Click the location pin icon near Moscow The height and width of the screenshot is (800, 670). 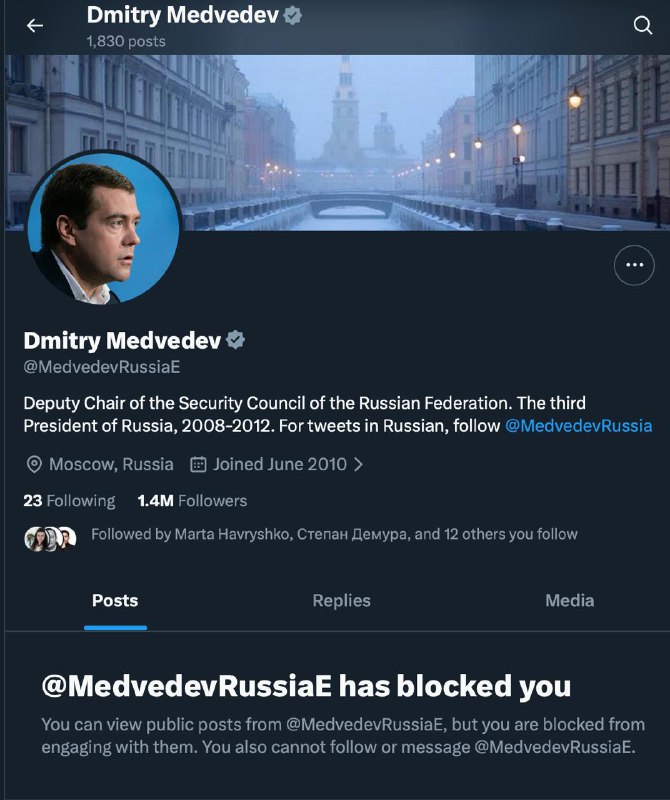(34, 464)
